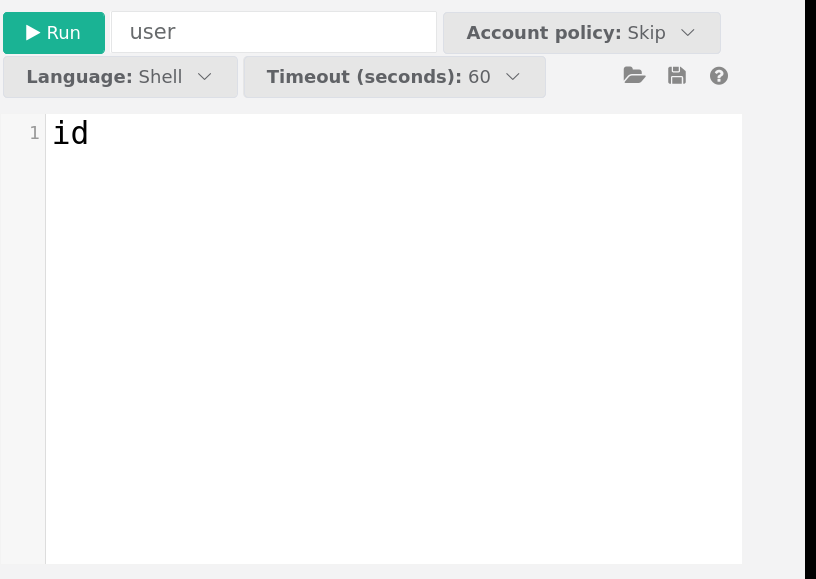Open the Language dropdown label
The height and width of the screenshot is (579, 816).
(79, 77)
